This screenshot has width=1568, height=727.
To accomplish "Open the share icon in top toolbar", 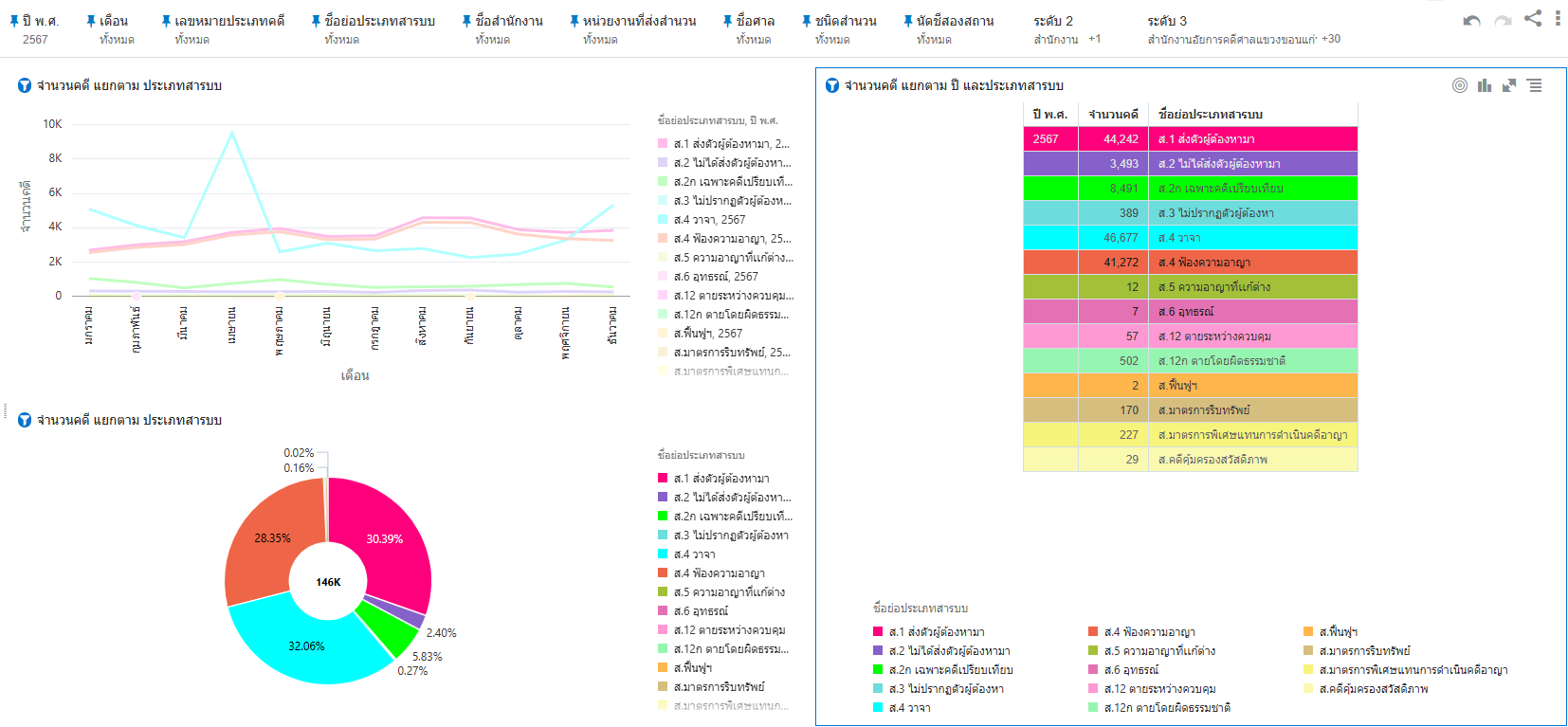I will 1533,18.
